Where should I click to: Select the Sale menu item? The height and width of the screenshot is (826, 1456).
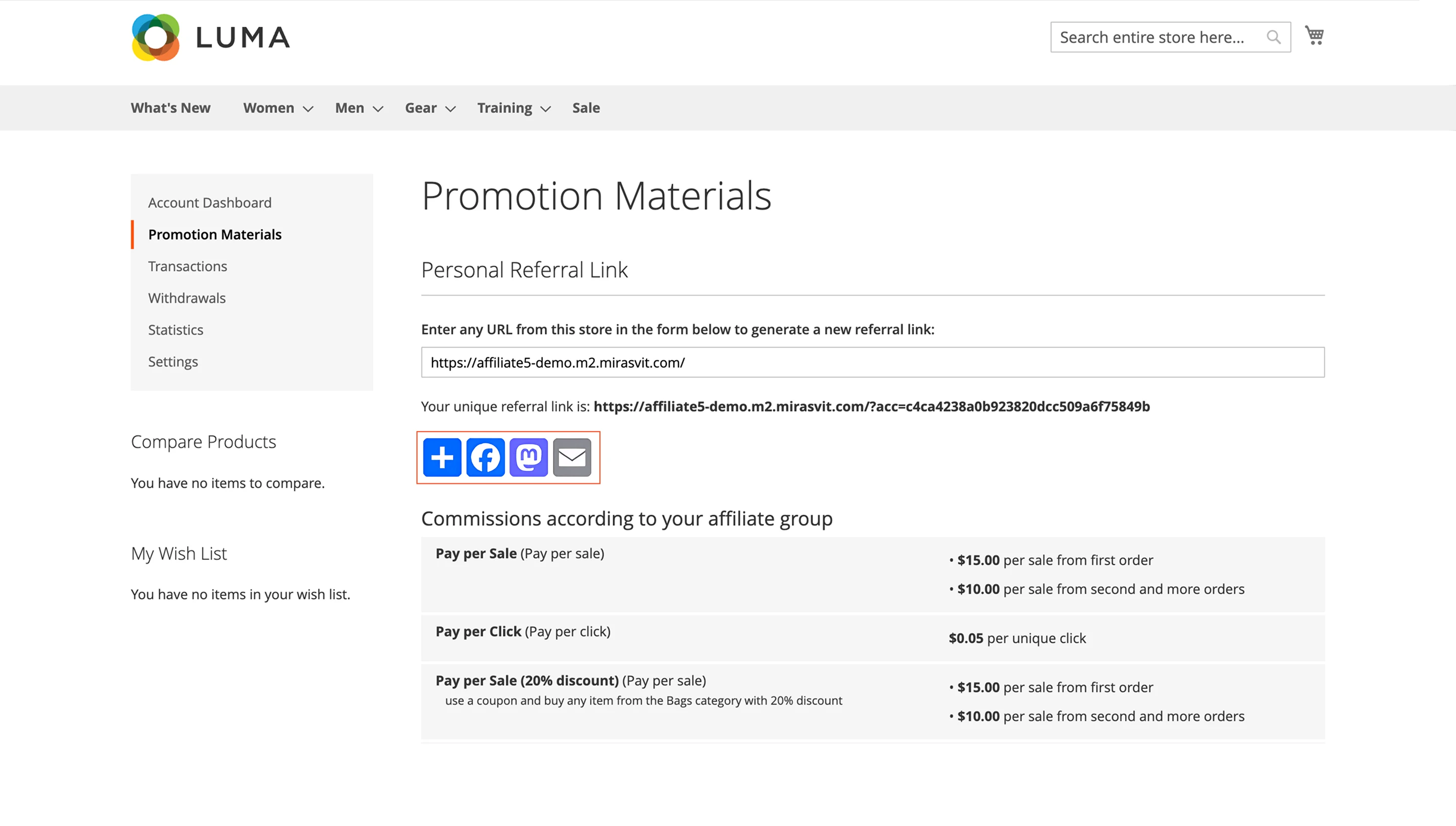(x=586, y=108)
